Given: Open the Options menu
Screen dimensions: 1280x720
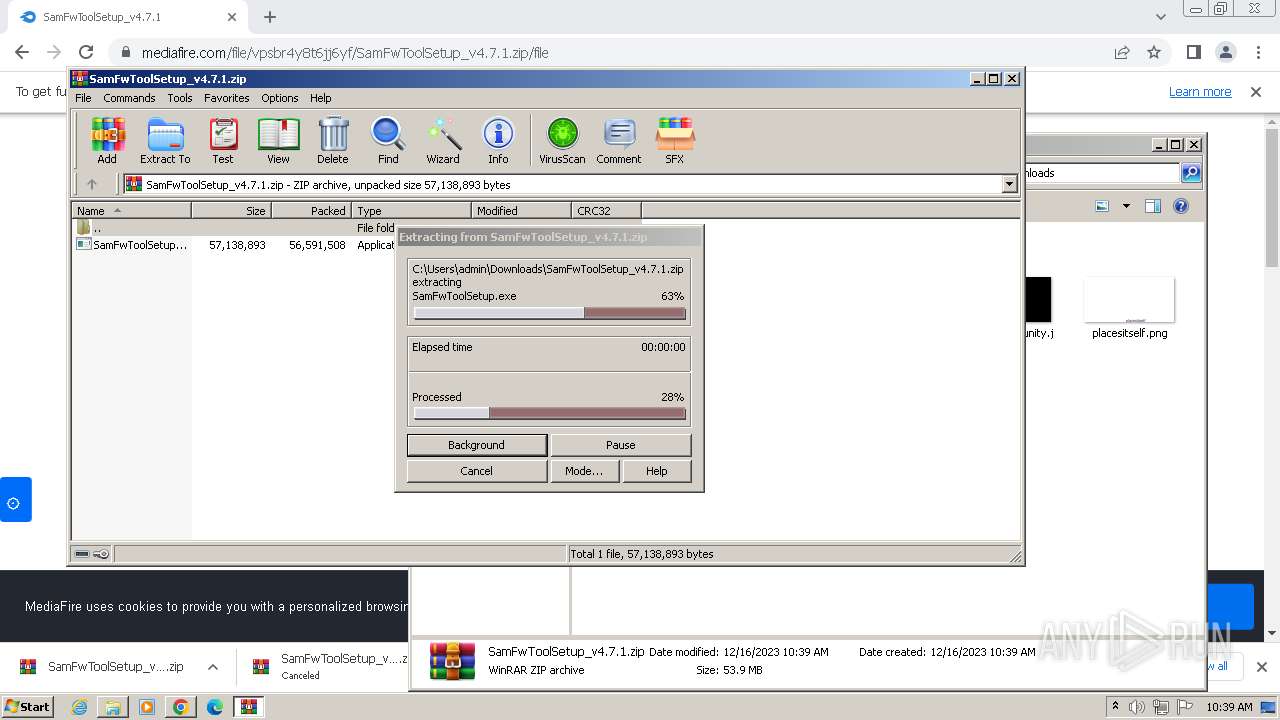Looking at the screenshot, I should pos(280,98).
